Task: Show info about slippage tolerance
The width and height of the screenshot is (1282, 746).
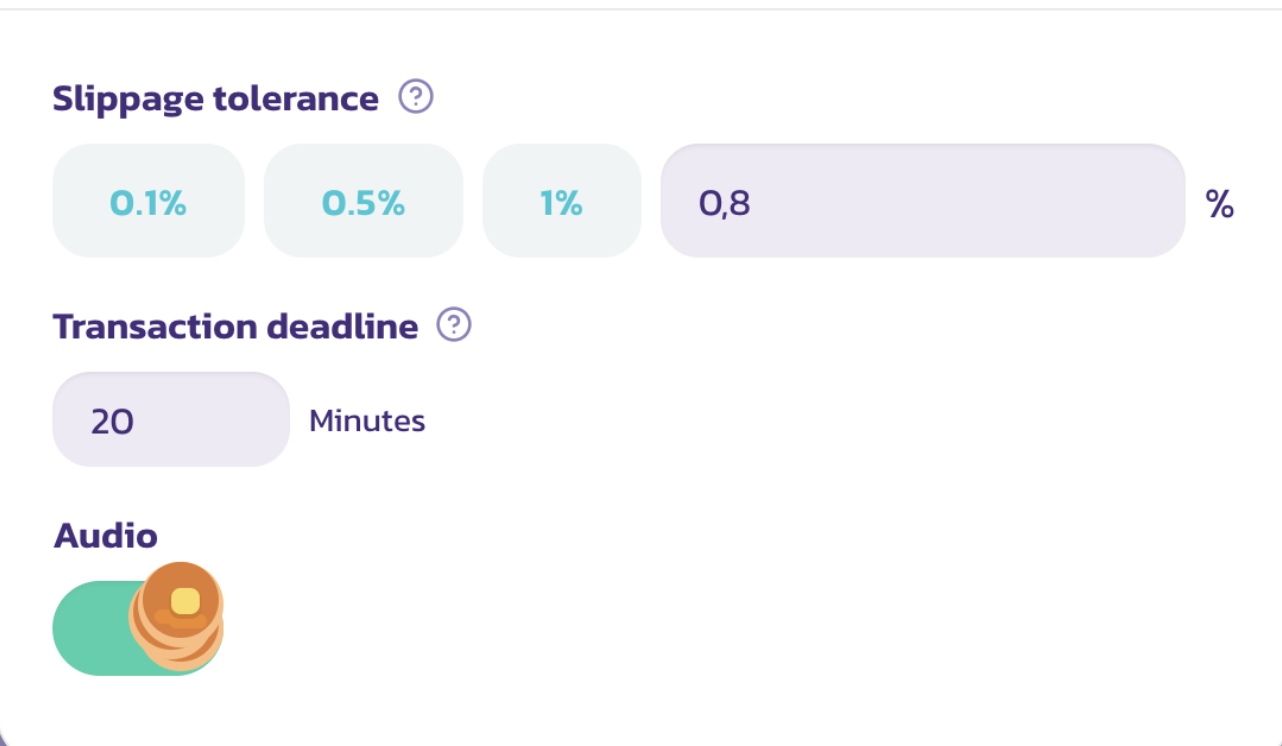Action: tap(416, 98)
